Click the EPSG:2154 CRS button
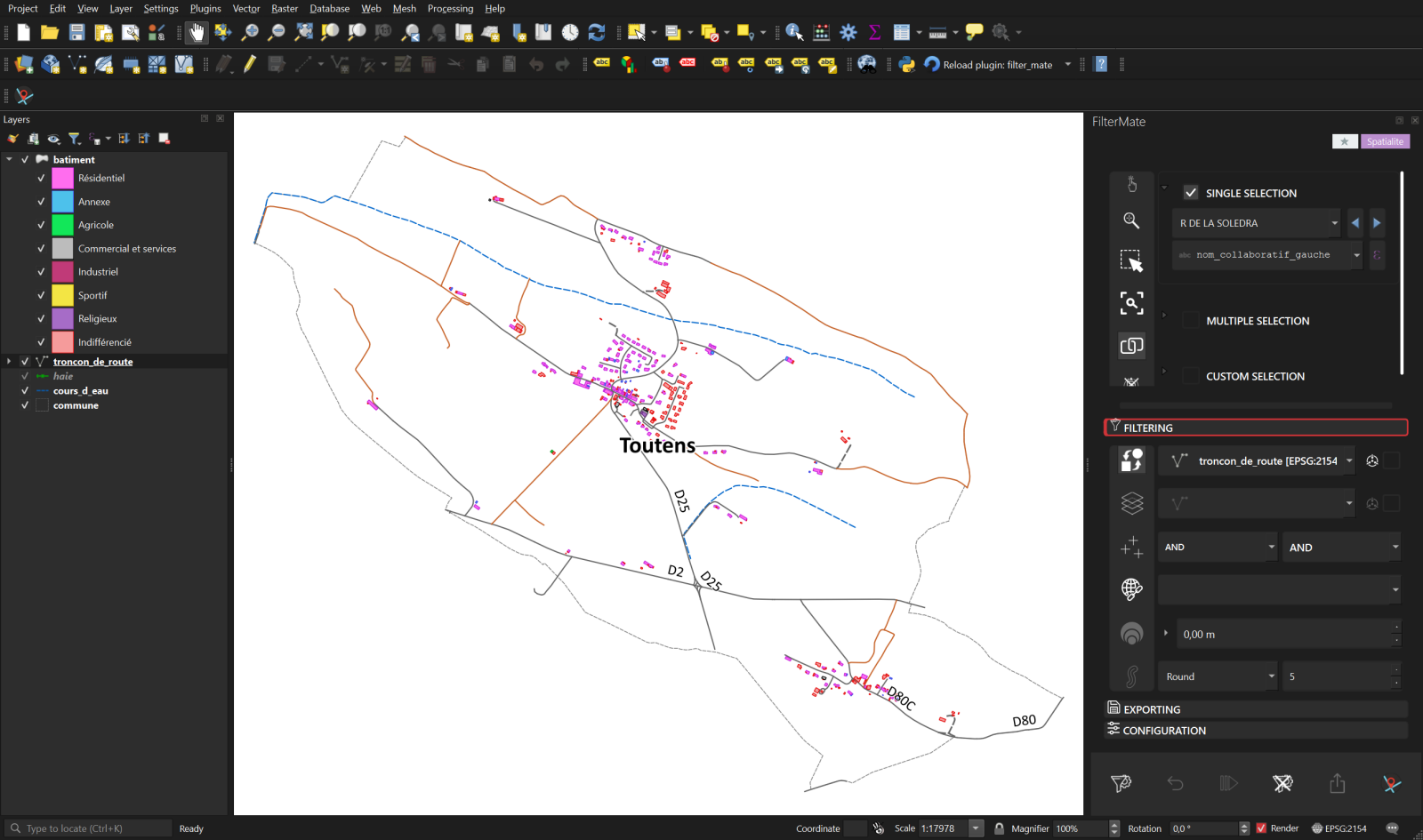Image resolution: width=1423 pixels, height=840 pixels. click(1339, 828)
